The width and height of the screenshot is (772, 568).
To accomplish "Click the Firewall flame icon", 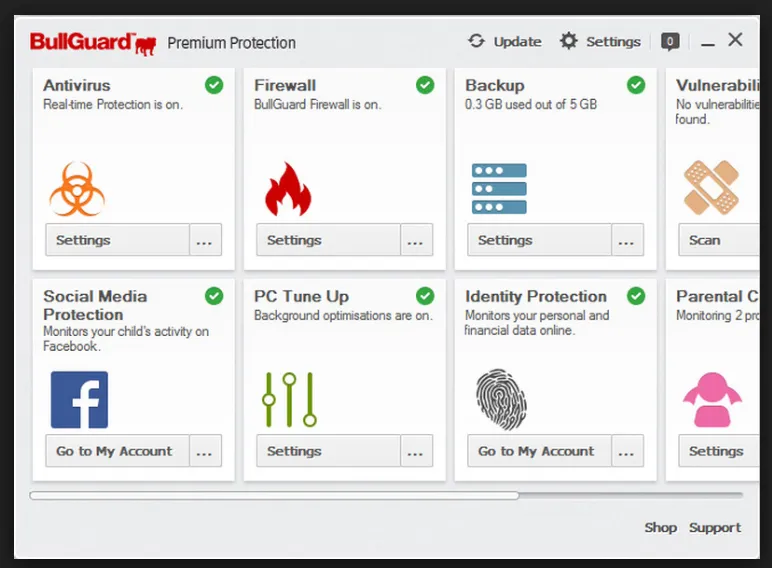I will tap(288, 189).
